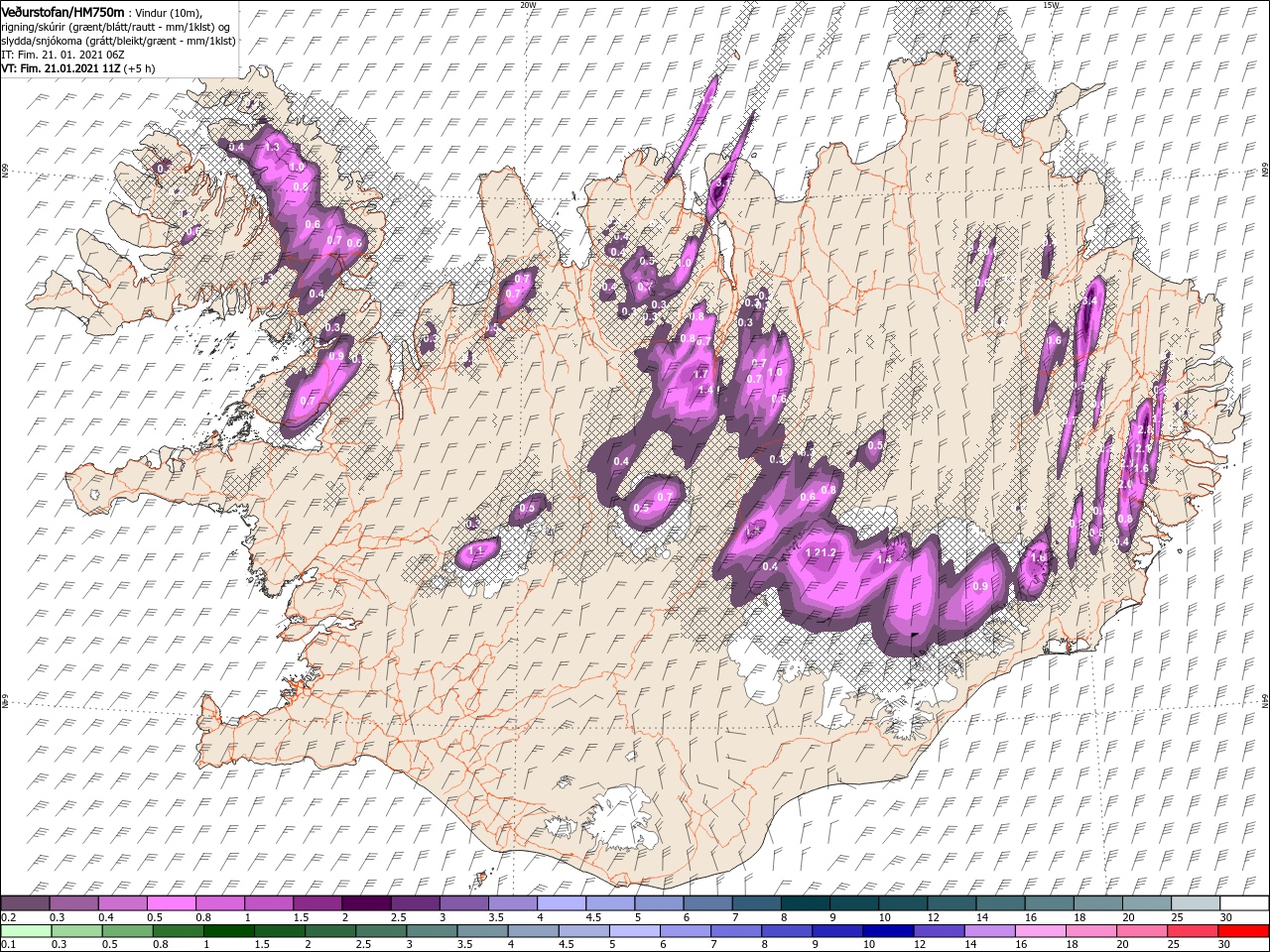The width and height of the screenshot is (1270, 952).
Task: Click the white 30 mm snow legend swatch
Action: [x=1245, y=903]
